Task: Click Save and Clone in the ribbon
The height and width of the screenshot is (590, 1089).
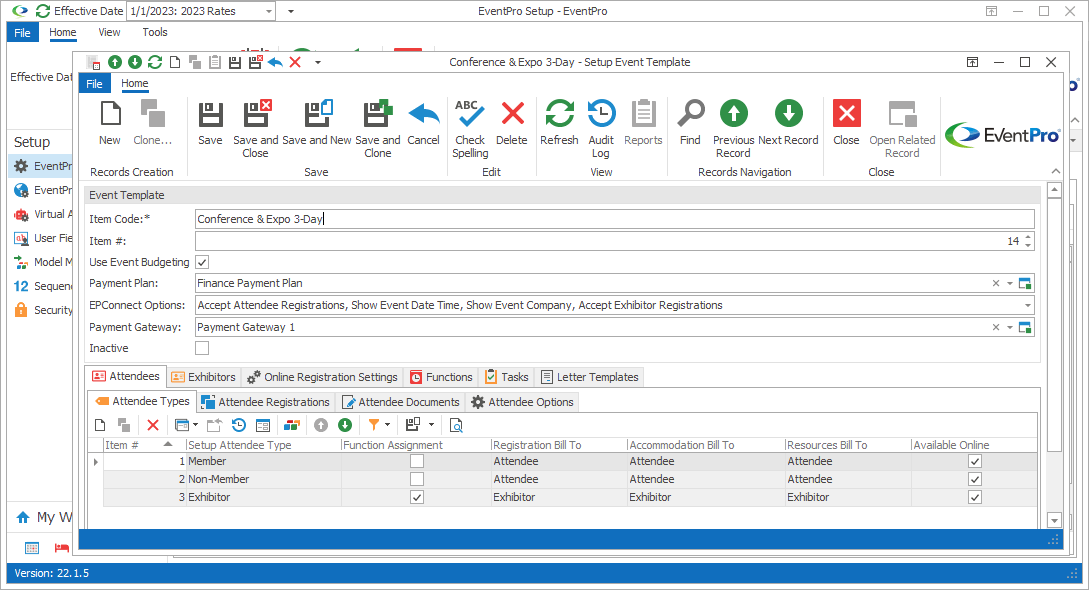Action: tap(378, 129)
